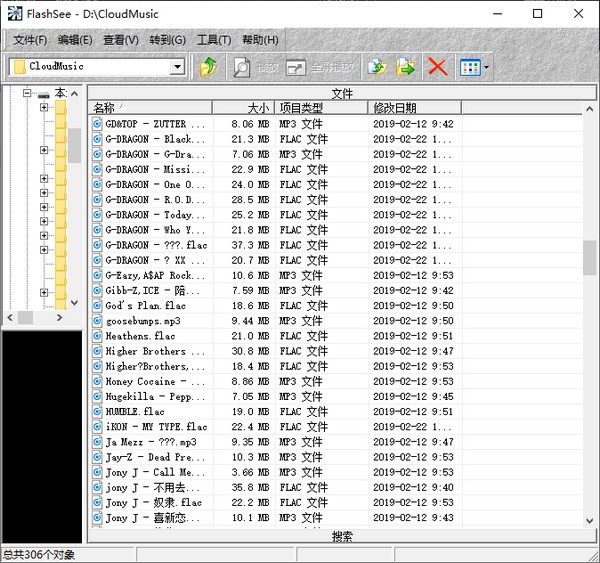Click the magnifier preview icon in toolbar
The image size is (600, 563).
pos(241,67)
